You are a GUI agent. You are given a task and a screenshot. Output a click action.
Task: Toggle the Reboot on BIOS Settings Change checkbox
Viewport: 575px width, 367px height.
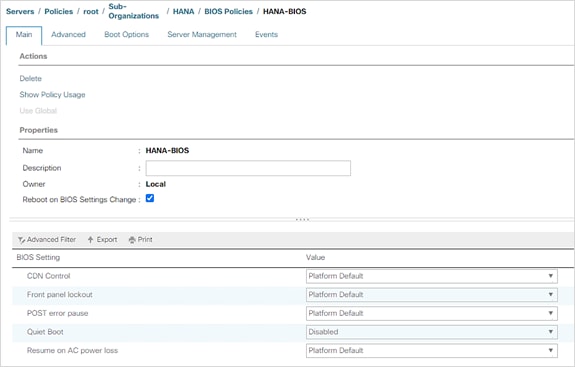pyautogui.click(x=150, y=198)
